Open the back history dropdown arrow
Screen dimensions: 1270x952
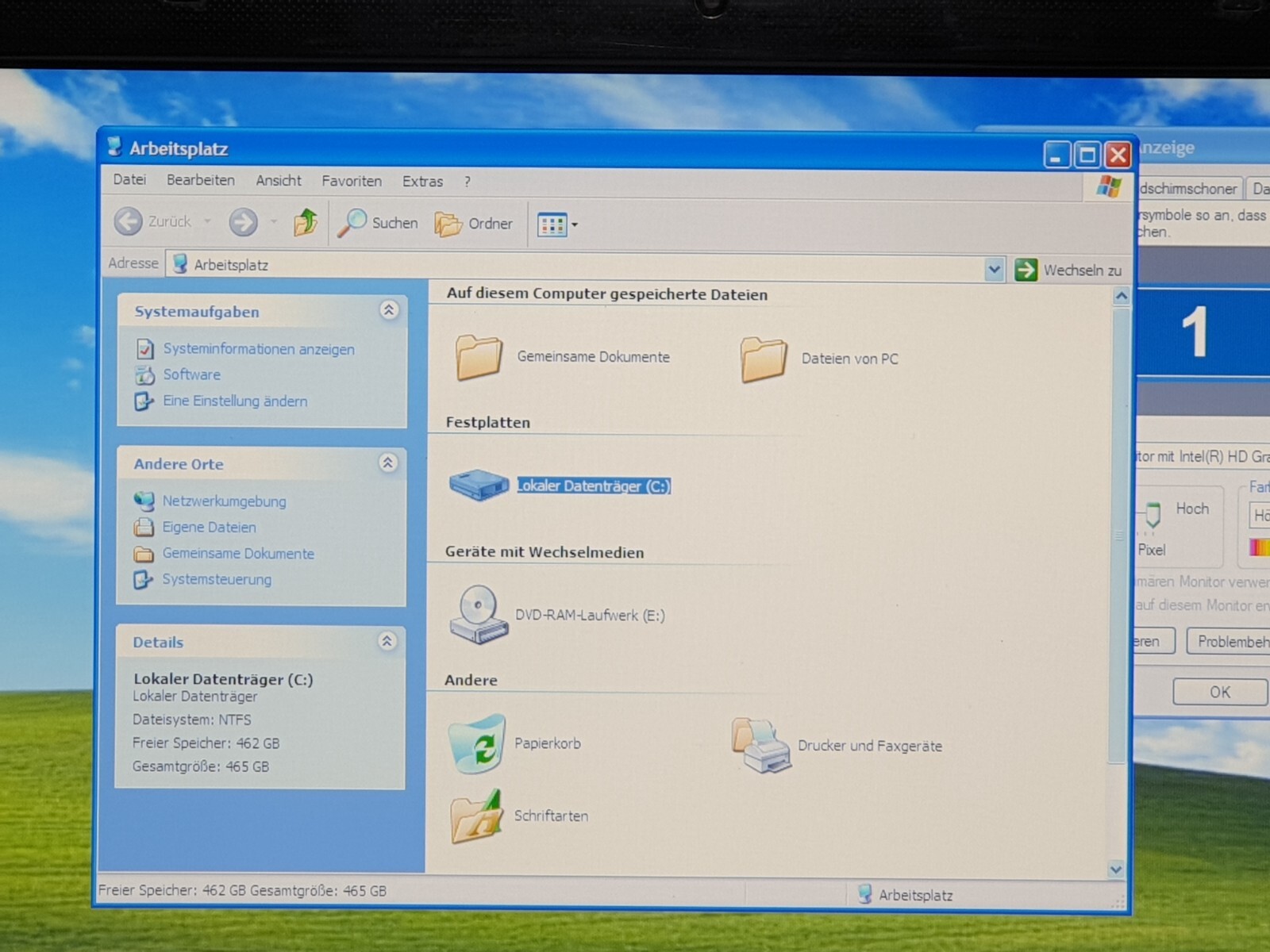[207, 221]
